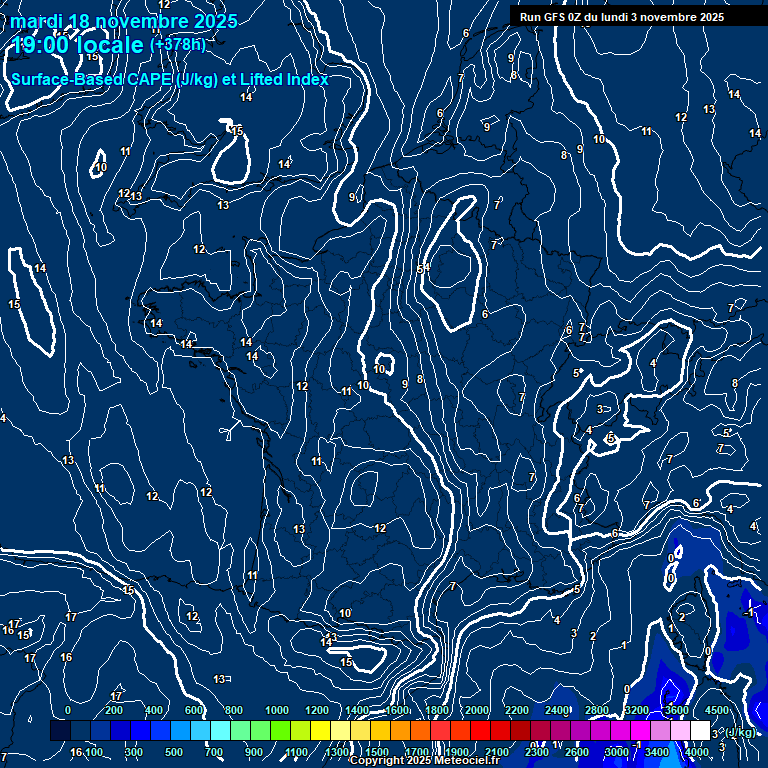Click "Surface-Based CAPE (J/kg) et Lifted Index" title
Image resolution: width=768 pixels, height=768 pixels.
pos(169,79)
